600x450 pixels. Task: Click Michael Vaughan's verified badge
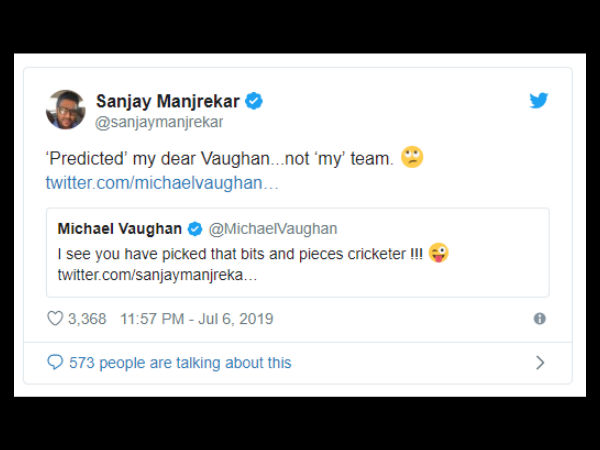195,229
